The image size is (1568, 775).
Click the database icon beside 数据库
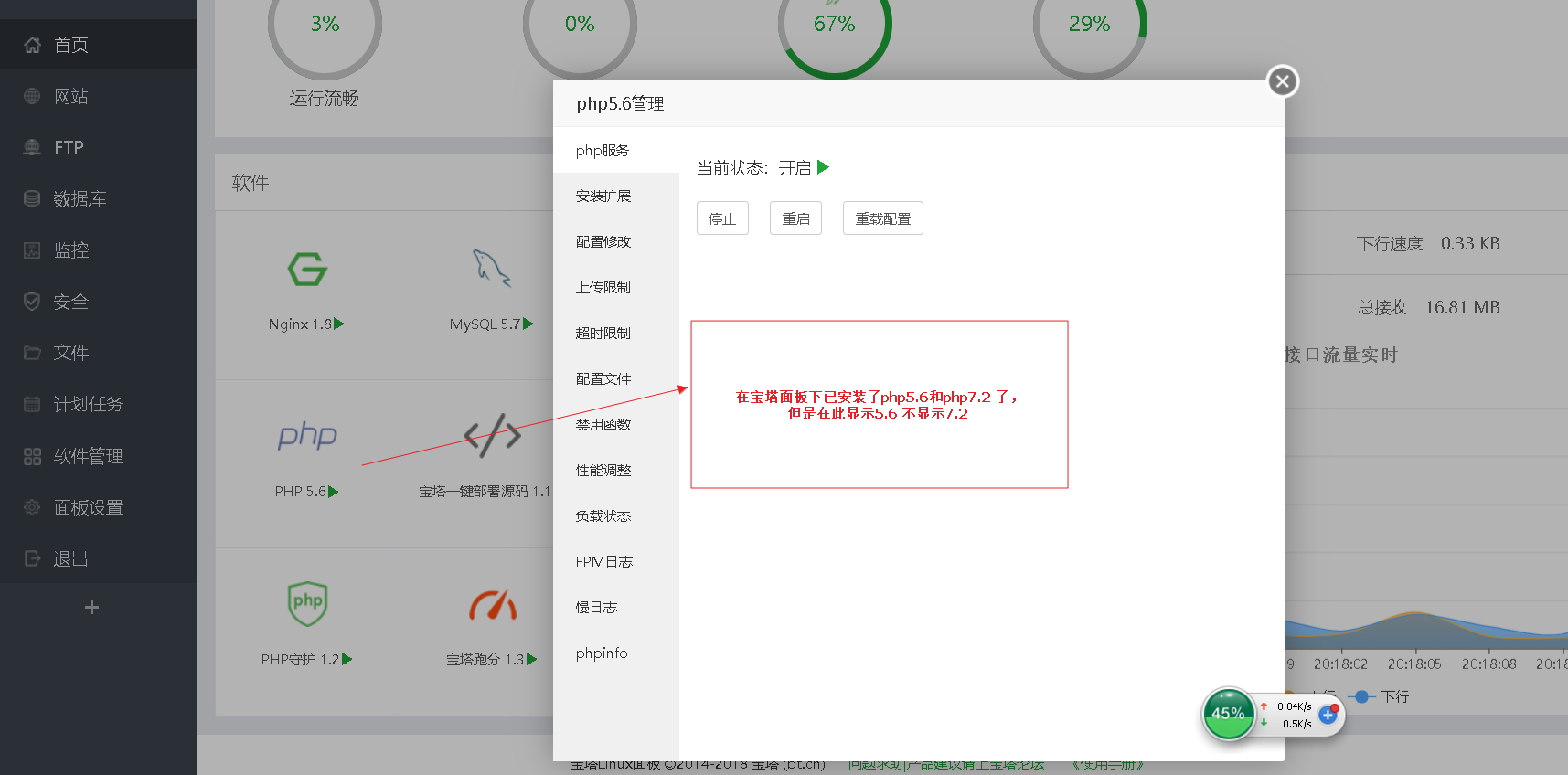pyautogui.click(x=33, y=198)
